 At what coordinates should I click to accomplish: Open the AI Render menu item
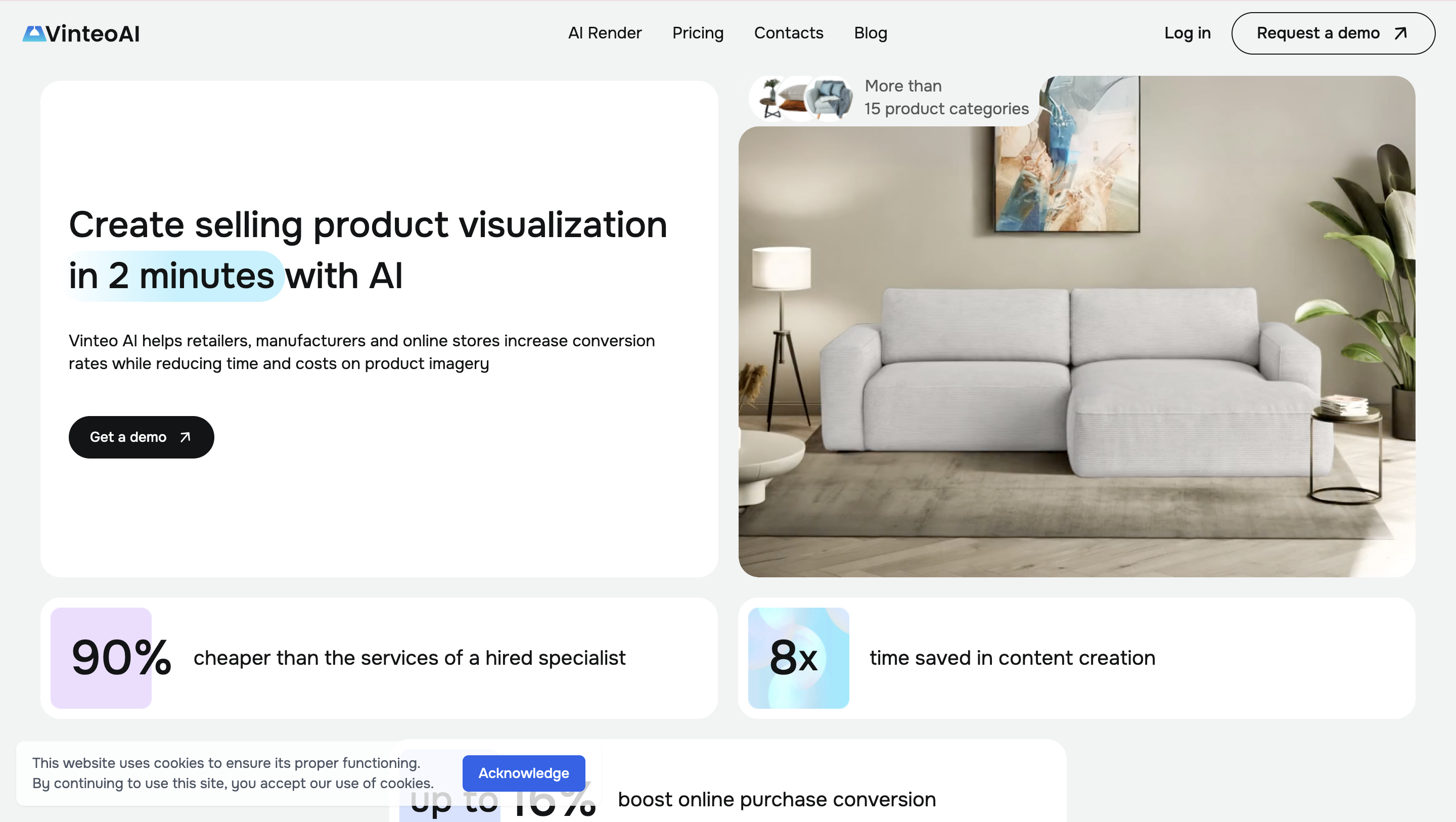point(604,33)
